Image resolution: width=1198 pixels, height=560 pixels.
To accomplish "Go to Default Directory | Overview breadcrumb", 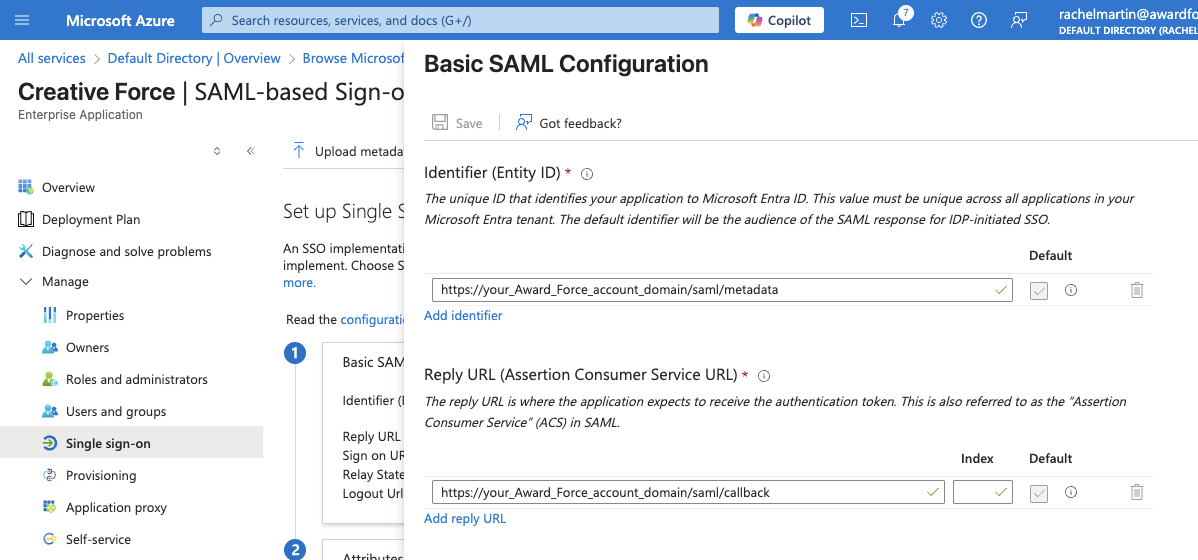I will tap(194, 58).
